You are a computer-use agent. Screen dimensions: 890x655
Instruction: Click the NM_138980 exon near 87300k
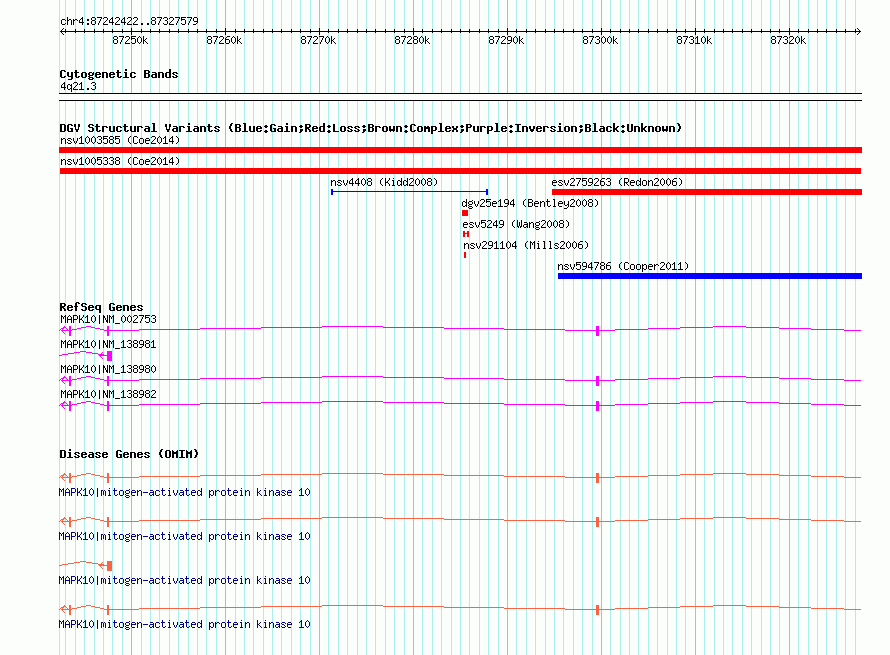coord(598,381)
